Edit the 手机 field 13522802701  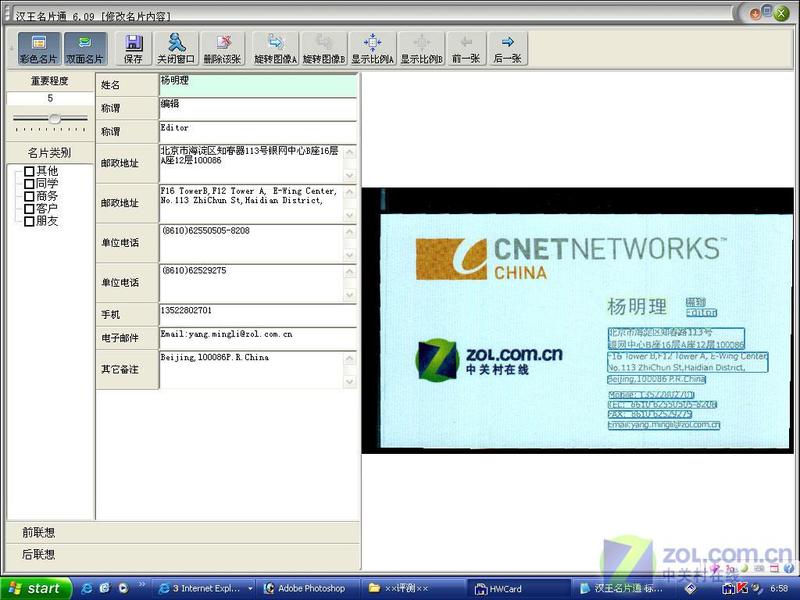point(258,314)
